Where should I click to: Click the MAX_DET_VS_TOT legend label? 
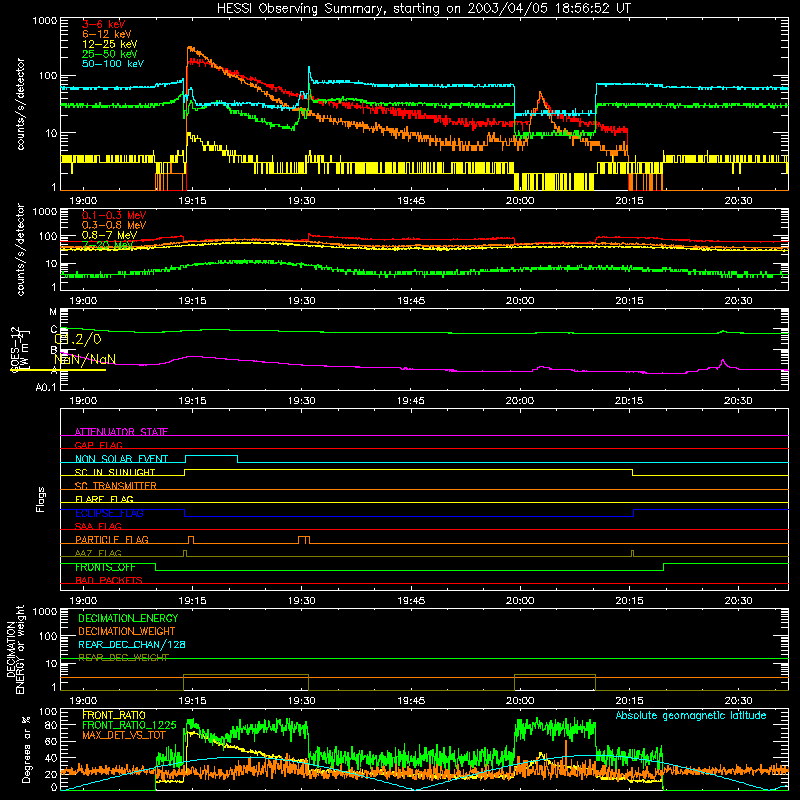[x=124, y=735]
